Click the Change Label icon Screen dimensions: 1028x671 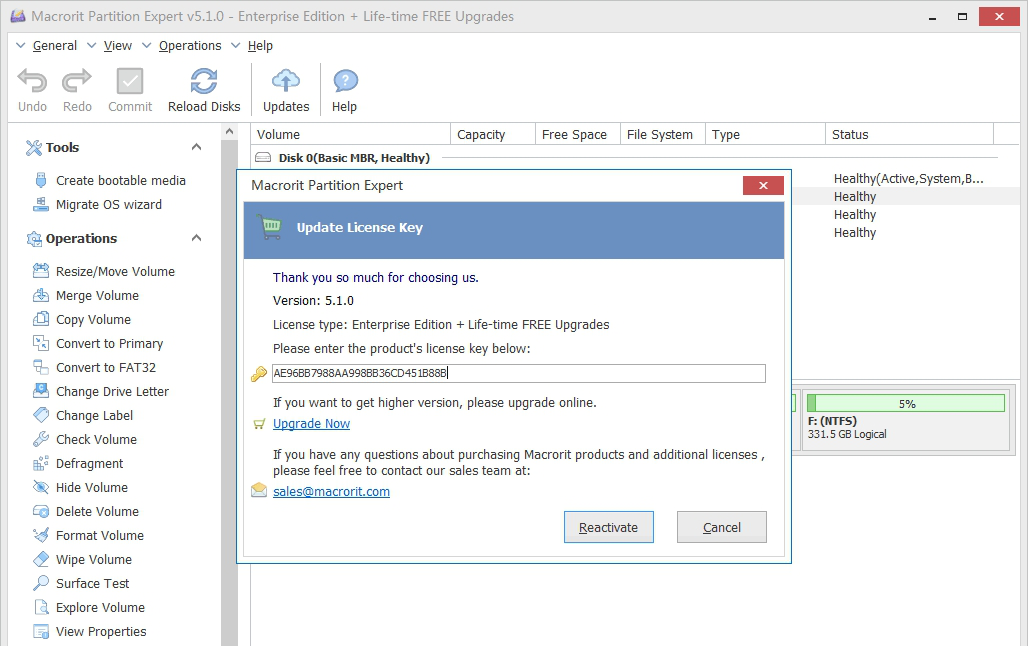tap(41, 415)
